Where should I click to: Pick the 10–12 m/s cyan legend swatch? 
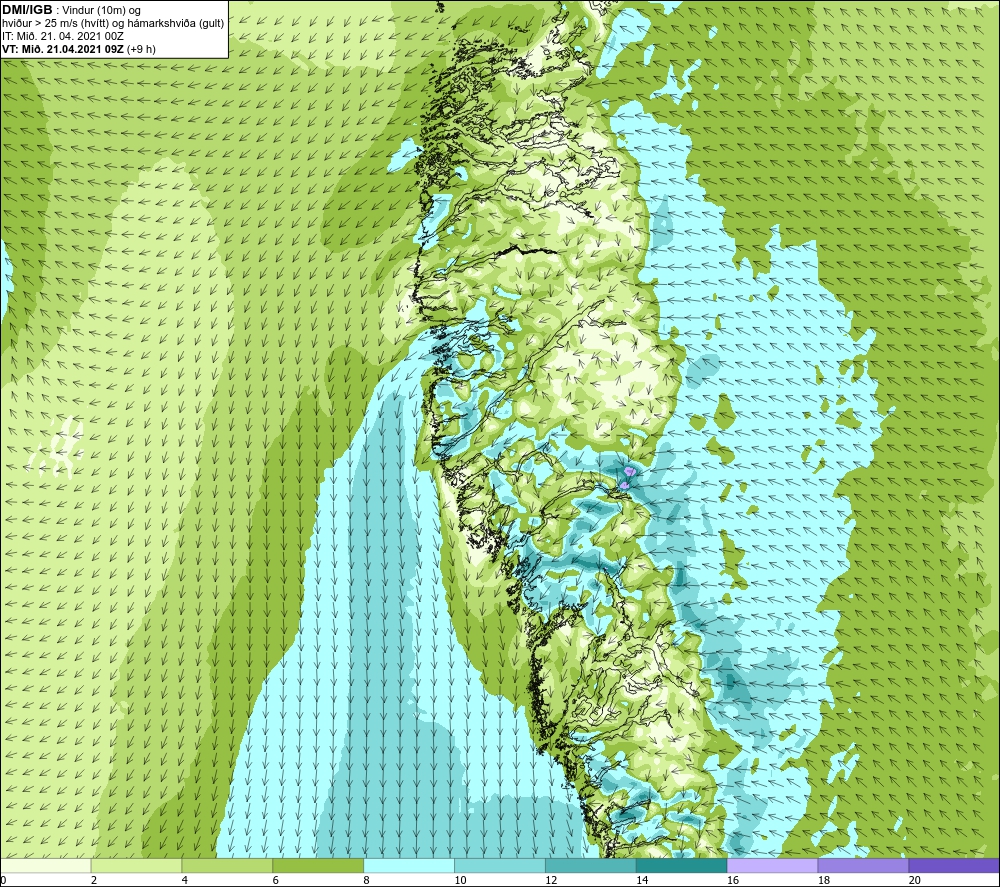tap(500, 866)
